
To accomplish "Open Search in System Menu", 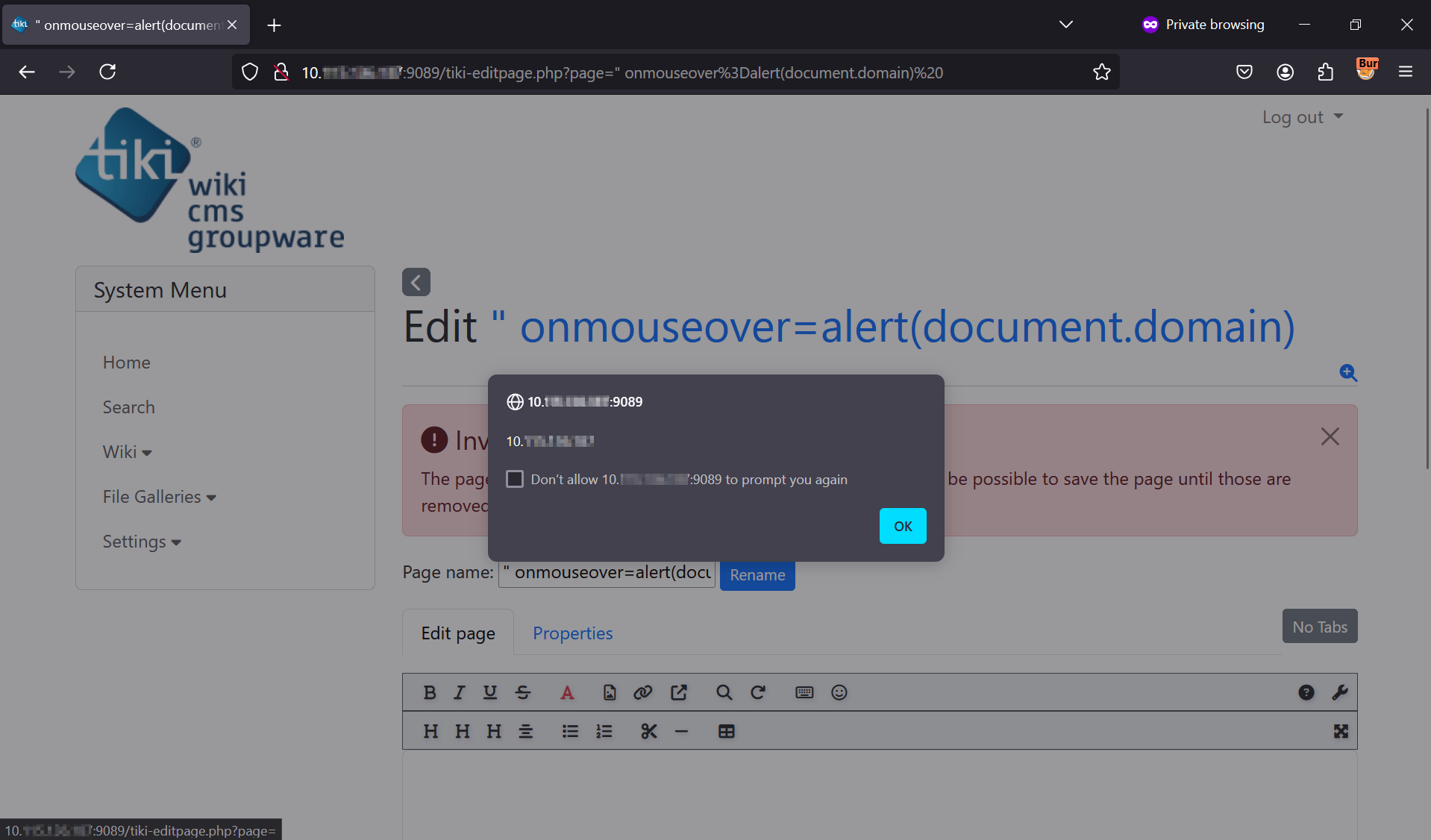I will click(x=129, y=407).
